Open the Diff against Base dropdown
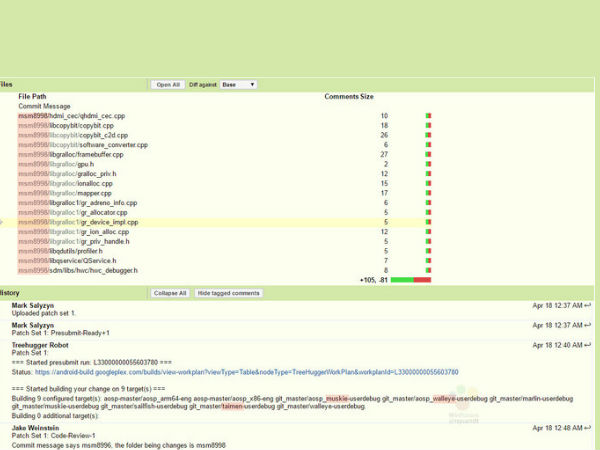 [238, 85]
